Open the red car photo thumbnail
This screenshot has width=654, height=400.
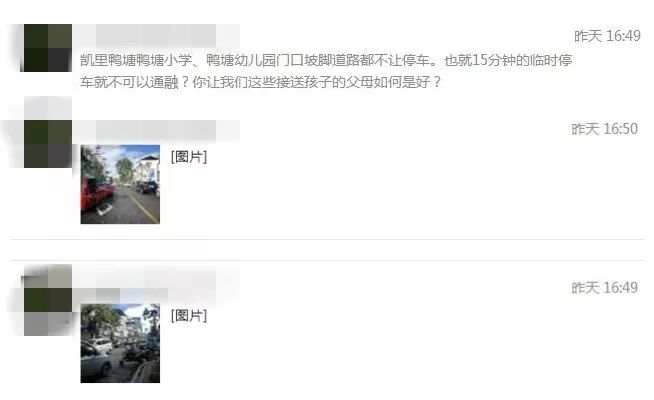tap(120, 184)
